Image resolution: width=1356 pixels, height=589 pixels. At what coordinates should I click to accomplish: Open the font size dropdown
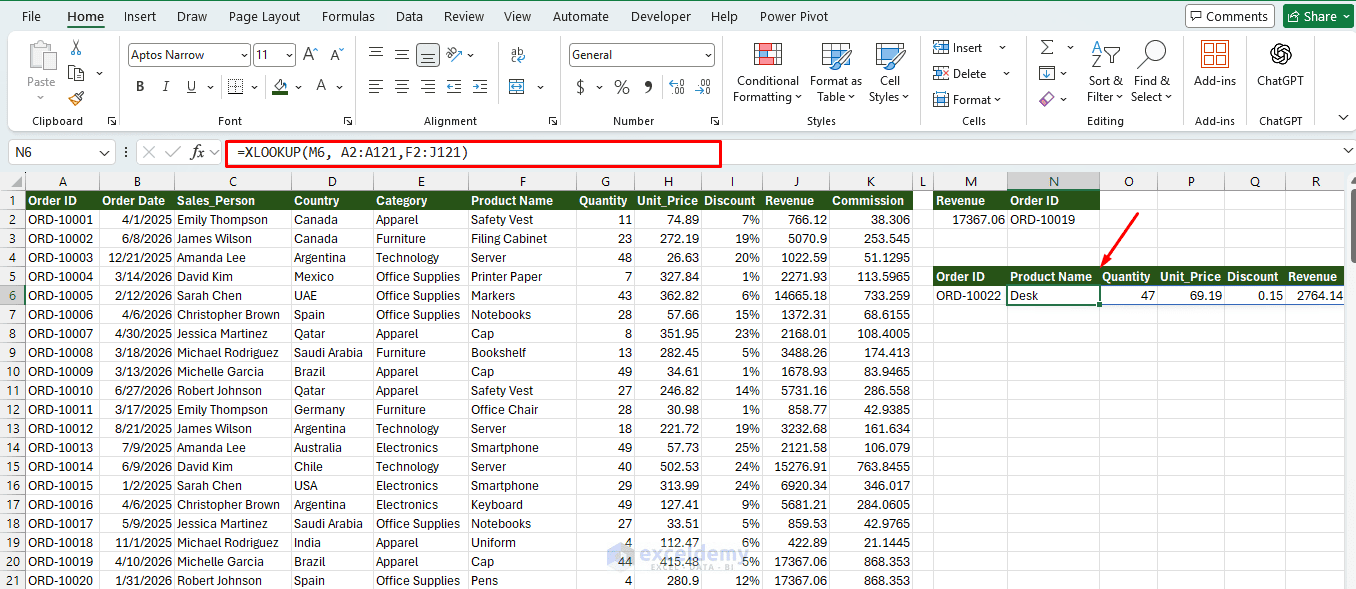click(290, 55)
